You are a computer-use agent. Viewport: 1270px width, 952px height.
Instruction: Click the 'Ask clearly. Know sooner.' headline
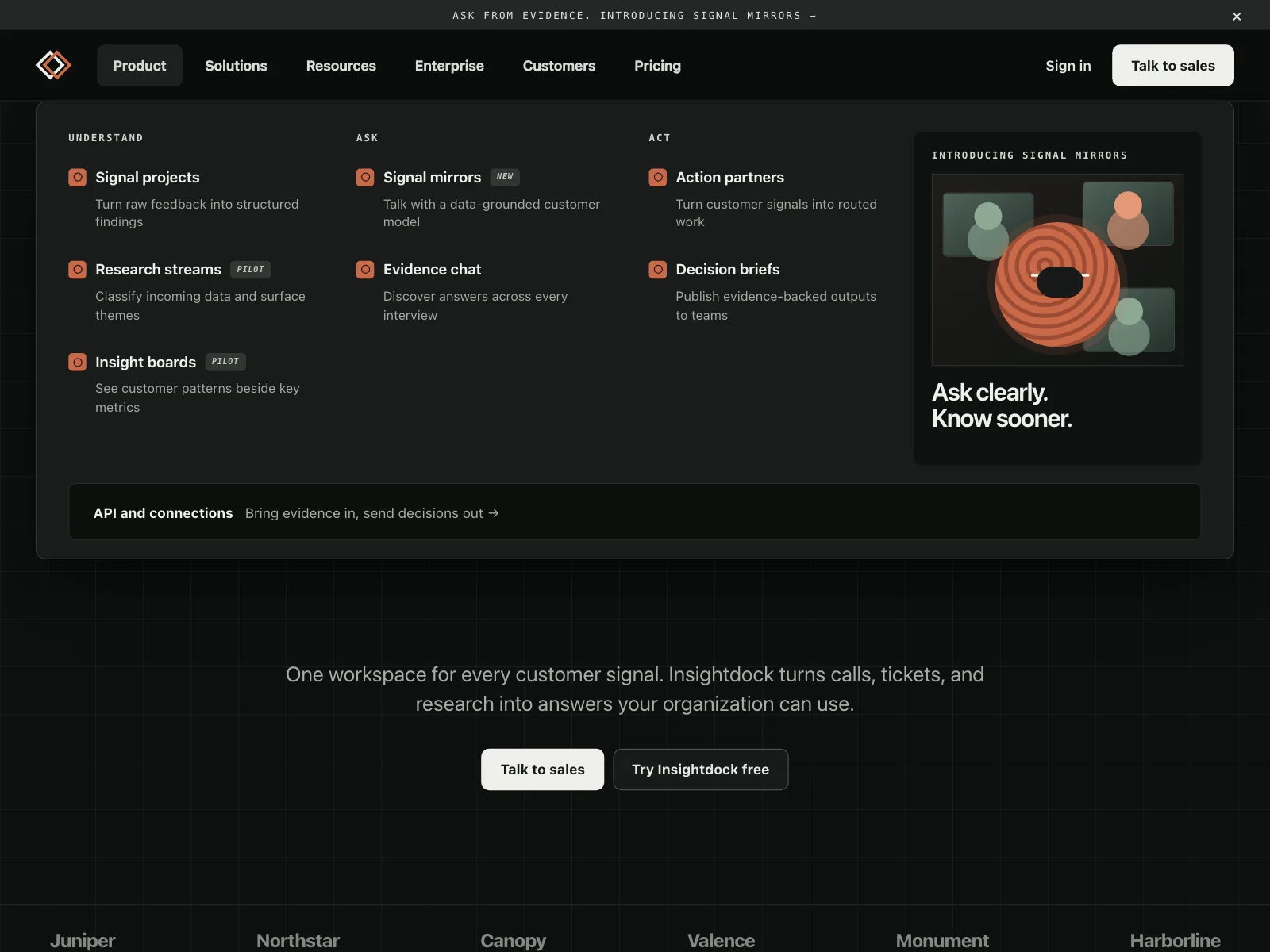point(1002,405)
